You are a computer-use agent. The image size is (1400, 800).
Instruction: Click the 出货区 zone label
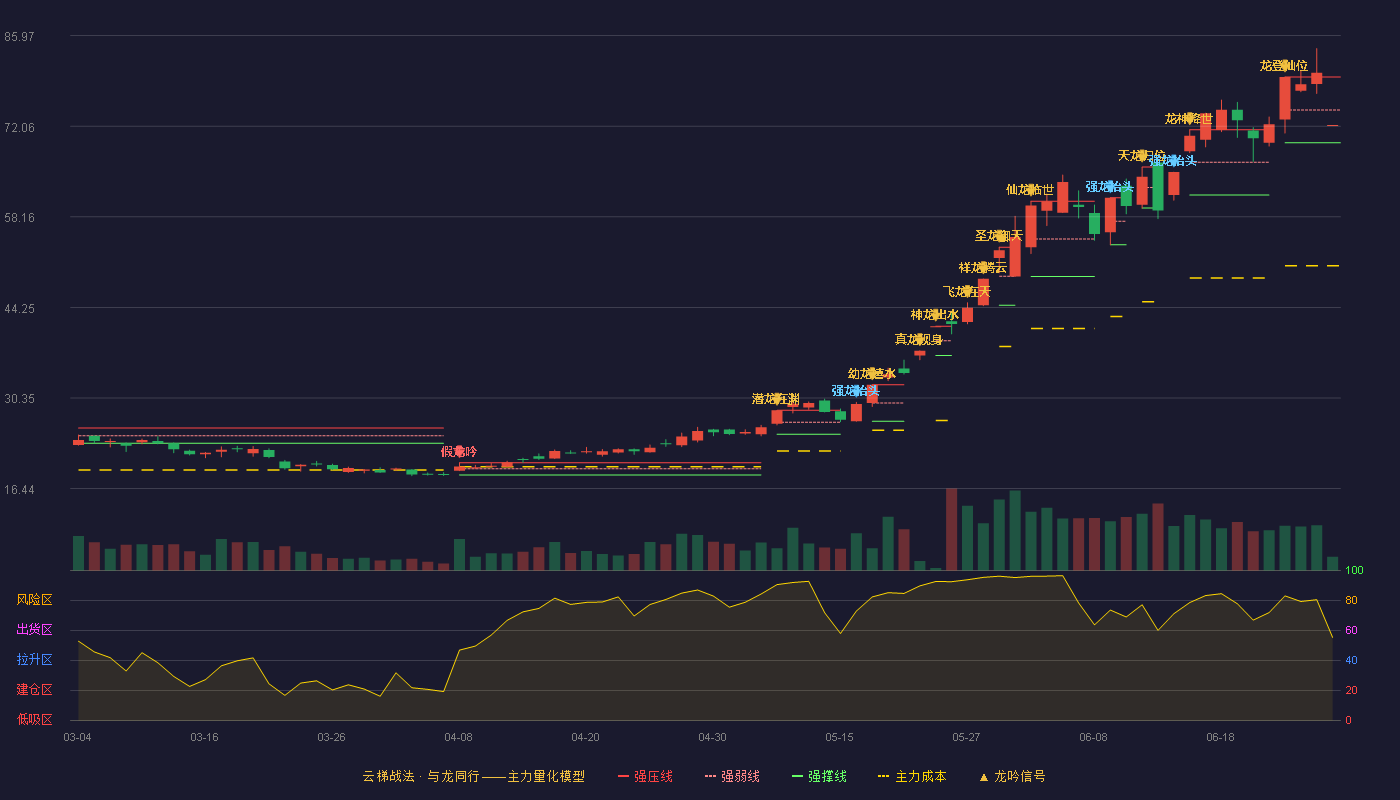(35, 630)
